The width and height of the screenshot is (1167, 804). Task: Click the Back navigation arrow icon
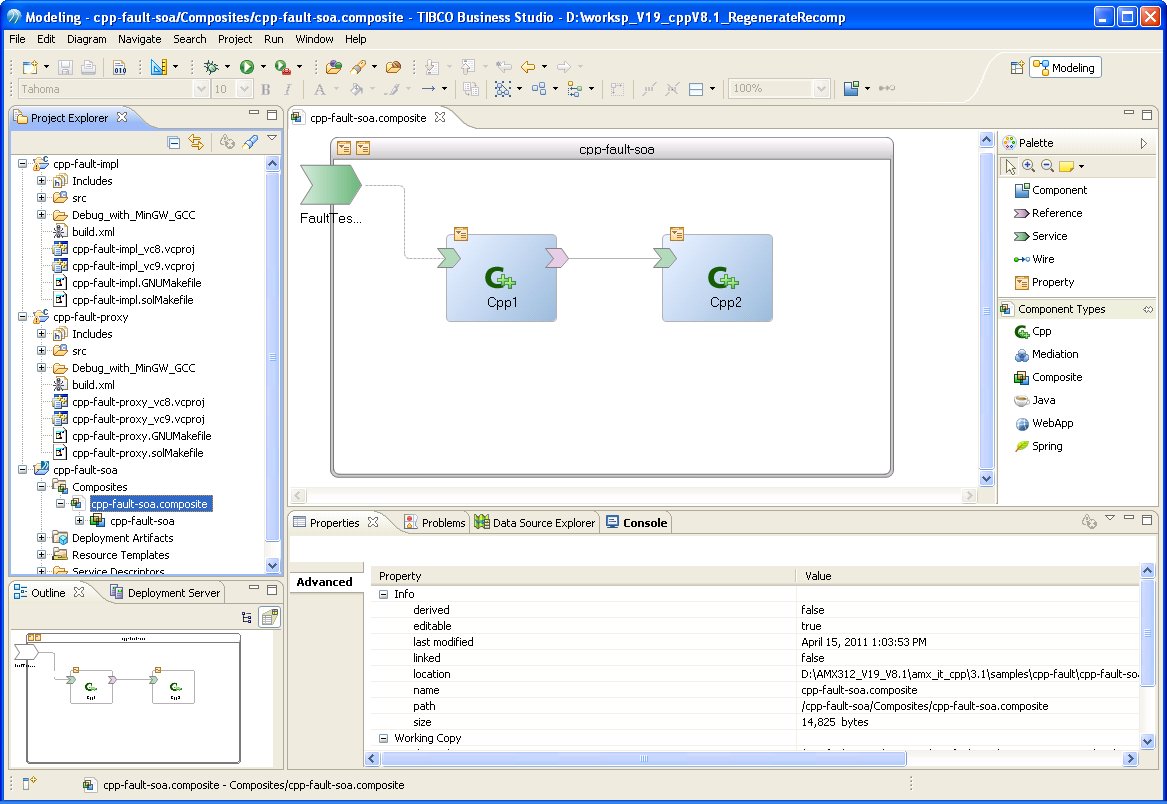tap(528, 67)
